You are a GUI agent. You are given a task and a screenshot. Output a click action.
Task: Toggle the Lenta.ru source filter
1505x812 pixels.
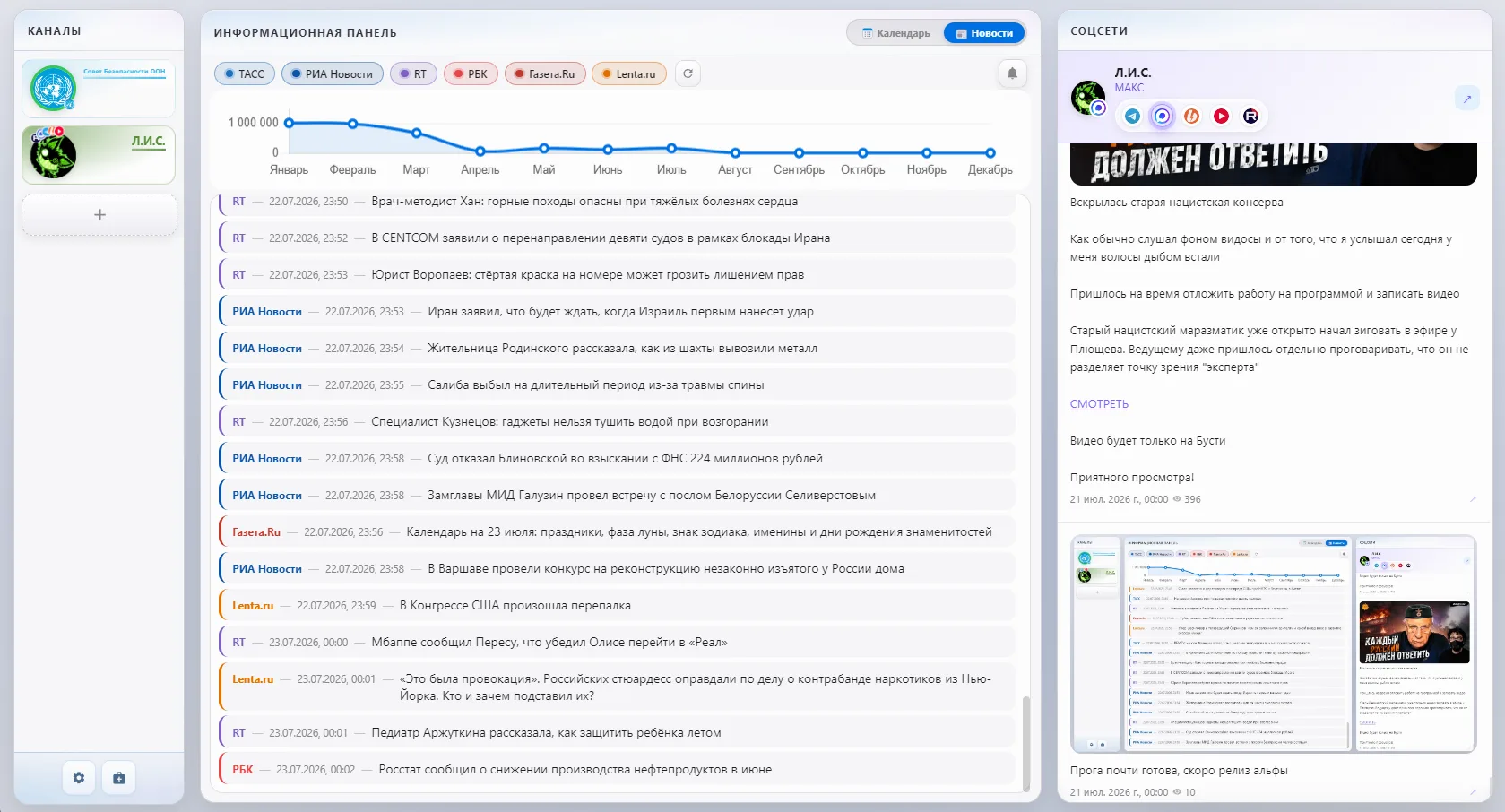pyautogui.click(x=629, y=73)
